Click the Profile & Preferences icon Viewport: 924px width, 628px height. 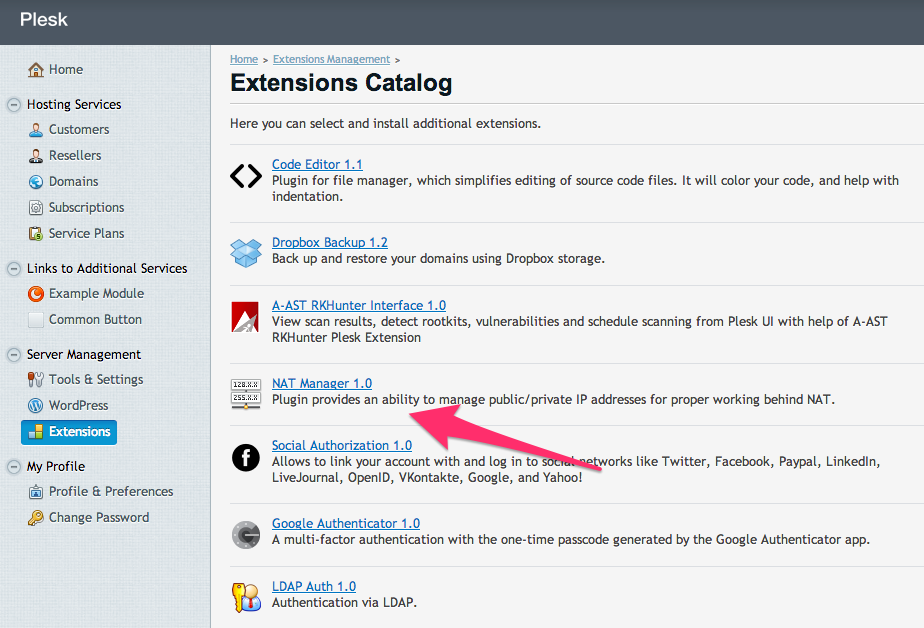tap(36, 491)
